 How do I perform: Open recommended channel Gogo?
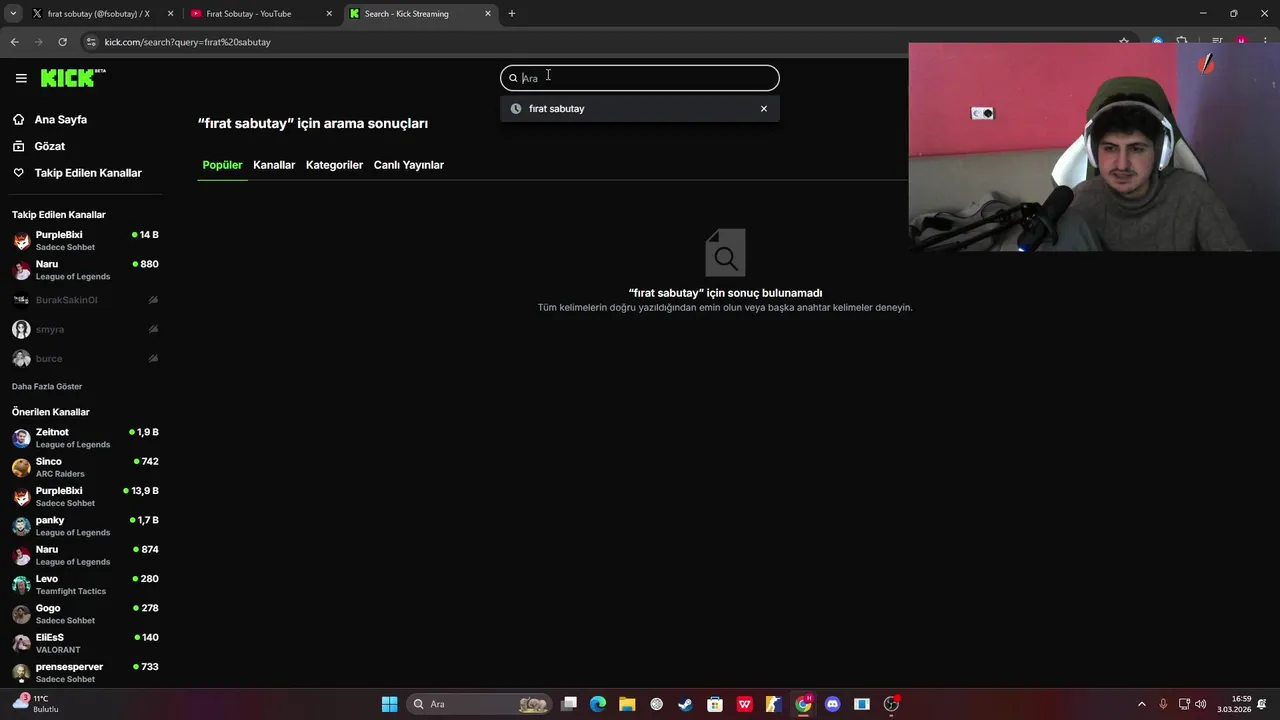point(85,614)
